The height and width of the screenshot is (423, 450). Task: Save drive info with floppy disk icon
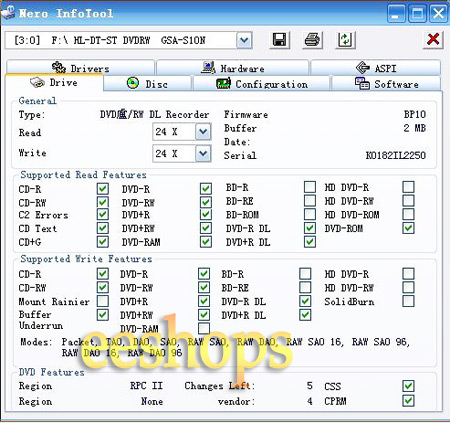tap(279, 40)
